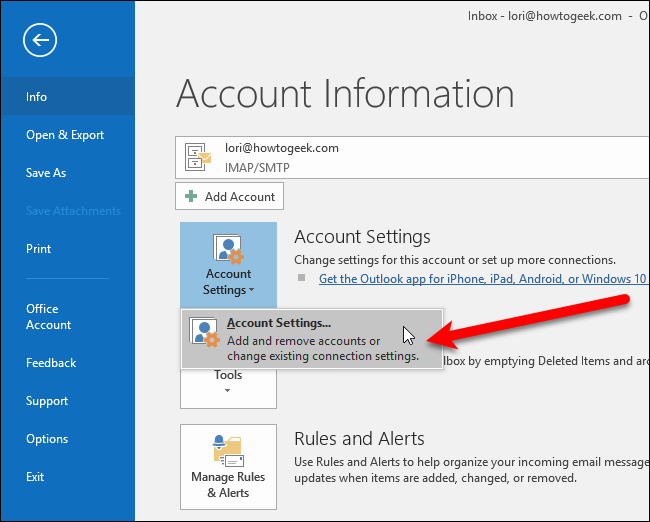Viewport: 650px width, 522px height.
Task: Expand the Tools dropdown arrow
Action: click(227, 391)
